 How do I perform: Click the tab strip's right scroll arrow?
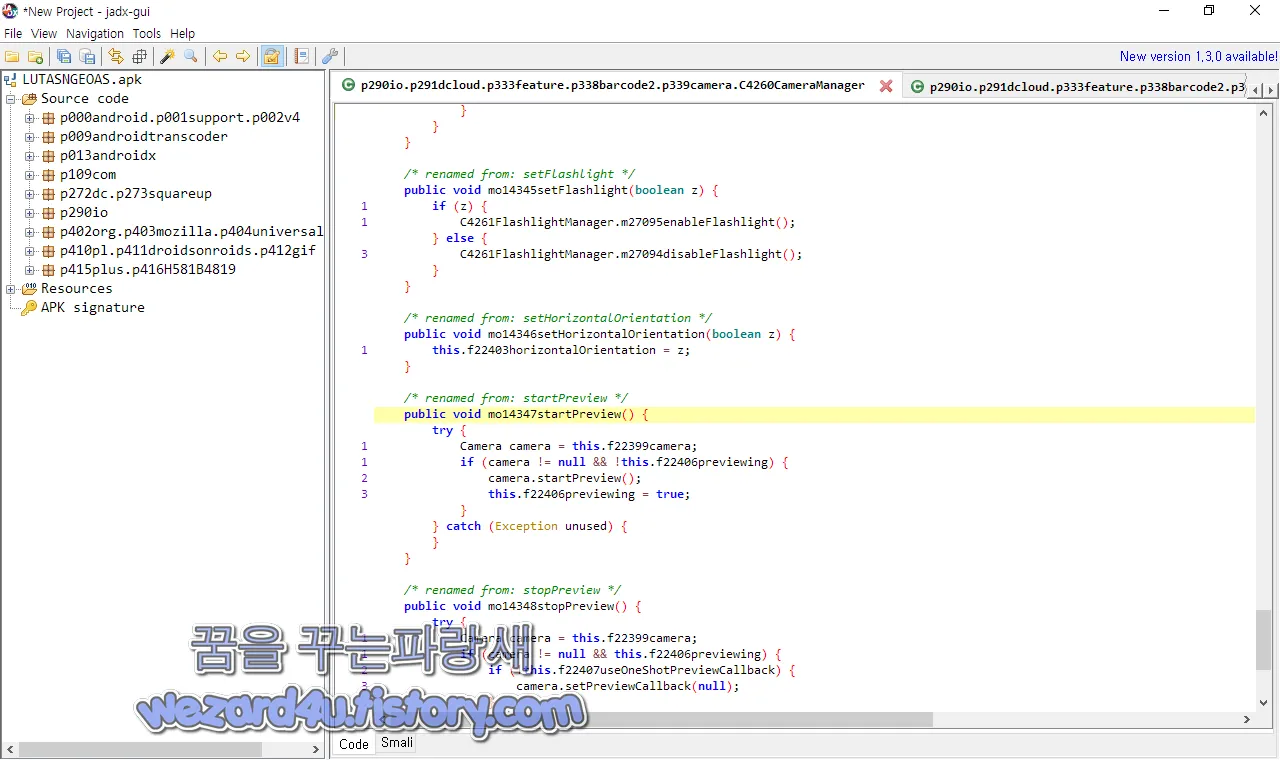point(1271,90)
